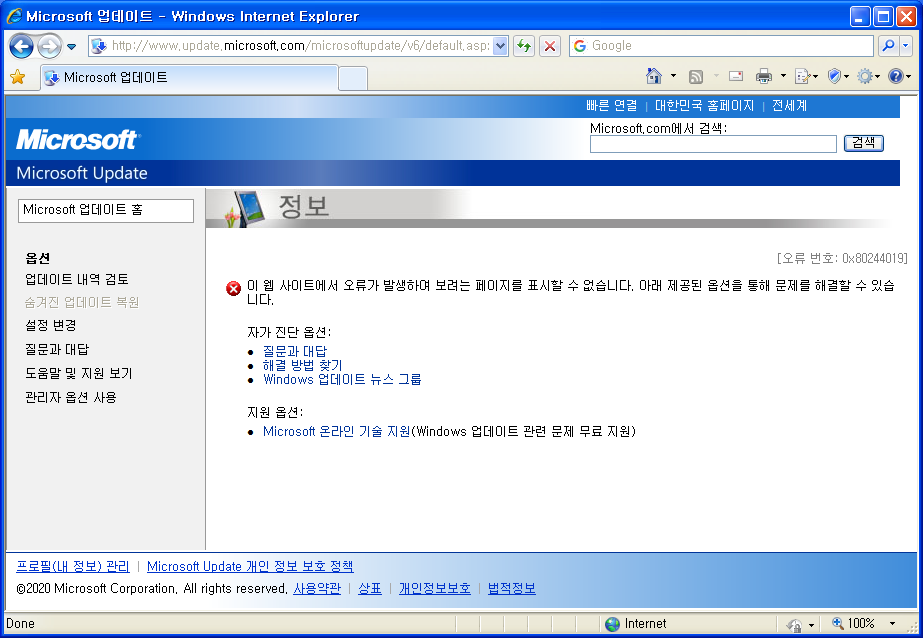923x638 pixels.
Task: Click the Microsoft.com search text field
Action: pyautogui.click(x=713, y=144)
